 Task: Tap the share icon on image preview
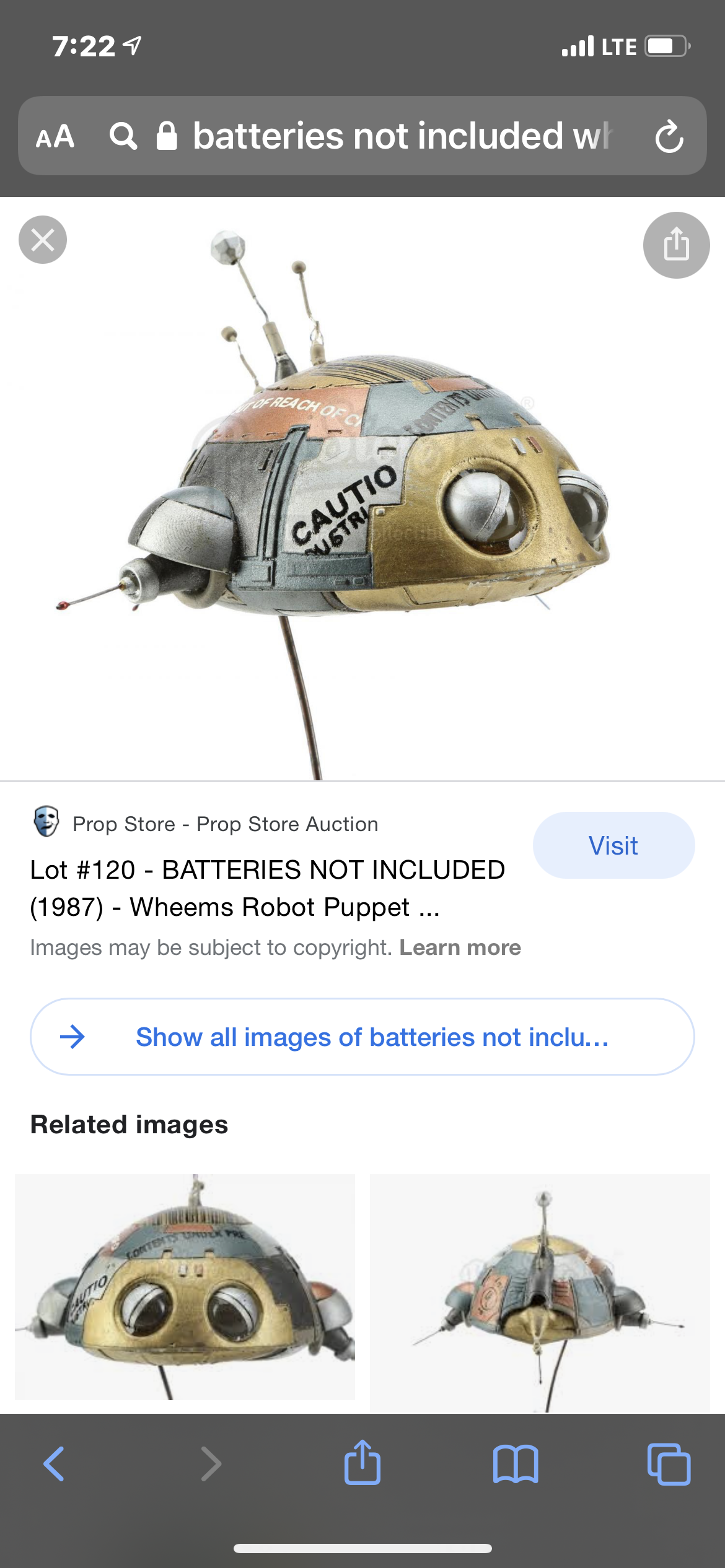[x=676, y=245]
